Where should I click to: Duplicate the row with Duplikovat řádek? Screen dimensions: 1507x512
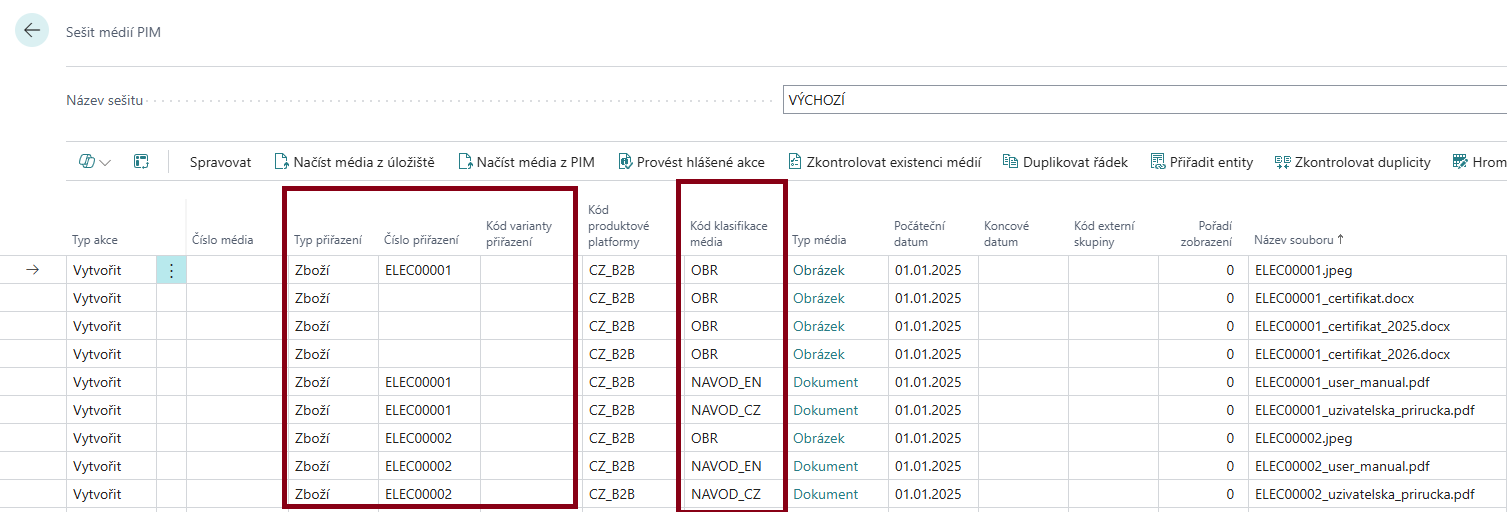coord(1065,162)
